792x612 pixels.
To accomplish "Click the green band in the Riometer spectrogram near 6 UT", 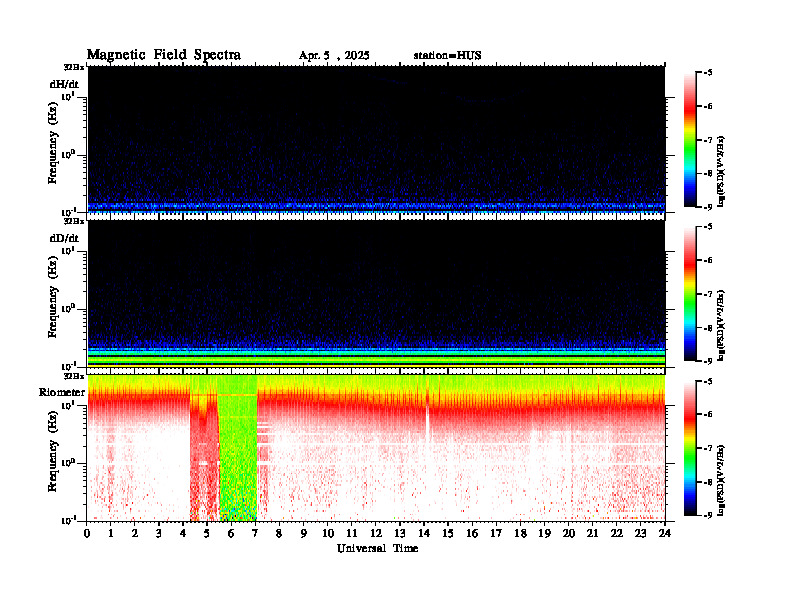I will [237, 447].
